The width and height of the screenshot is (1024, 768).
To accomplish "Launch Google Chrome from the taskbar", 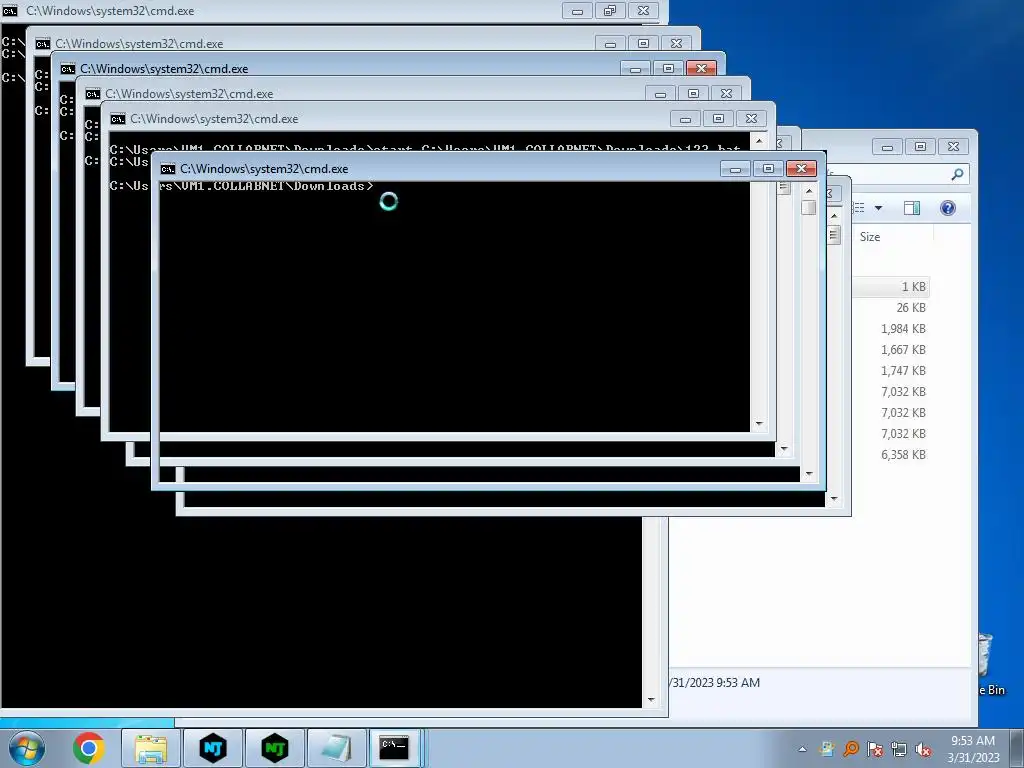I will (x=89, y=748).
